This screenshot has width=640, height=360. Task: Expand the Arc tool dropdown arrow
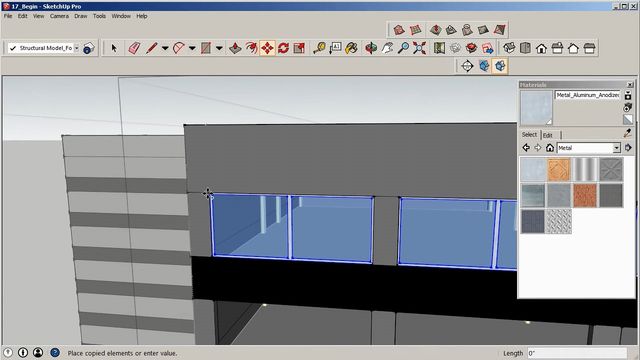[192, 48]
